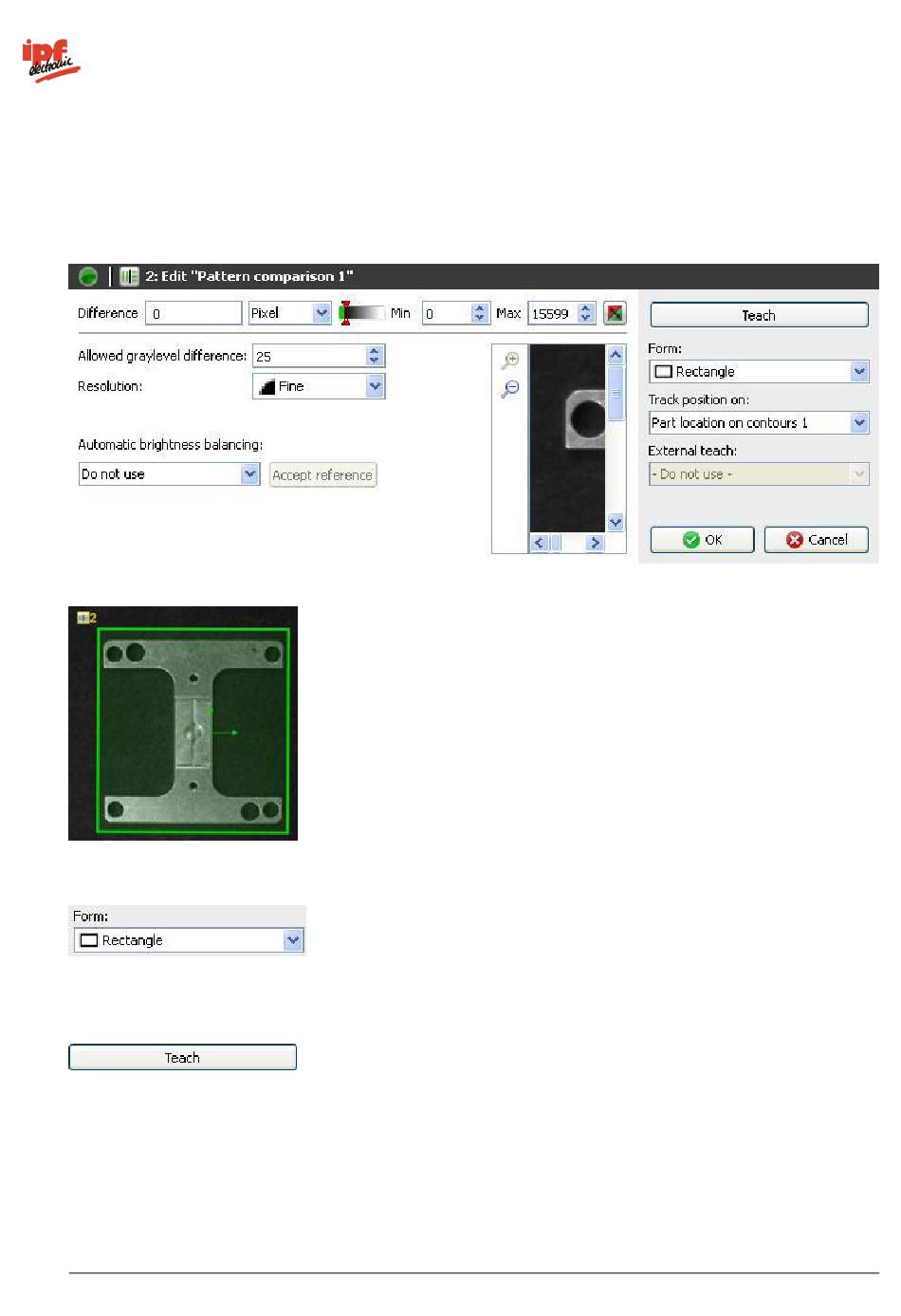Open the Pixel unit dropdown
This screenshot has height=1316, width=901.
click(x=289, y=313)
